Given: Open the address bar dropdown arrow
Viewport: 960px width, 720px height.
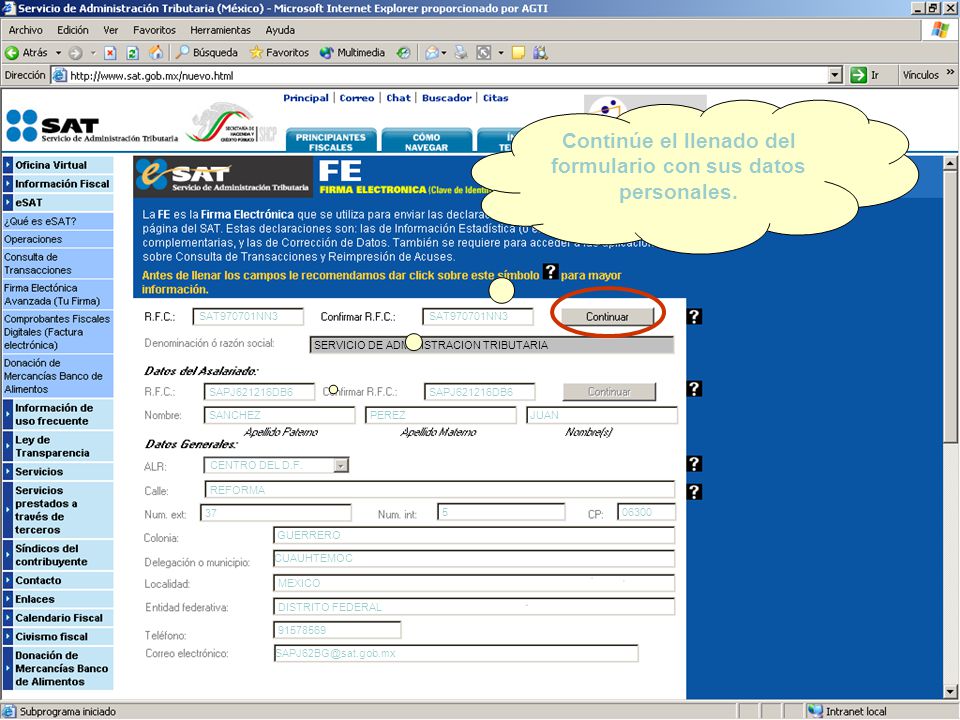Looking at the screenshot, I should (835, 75).
